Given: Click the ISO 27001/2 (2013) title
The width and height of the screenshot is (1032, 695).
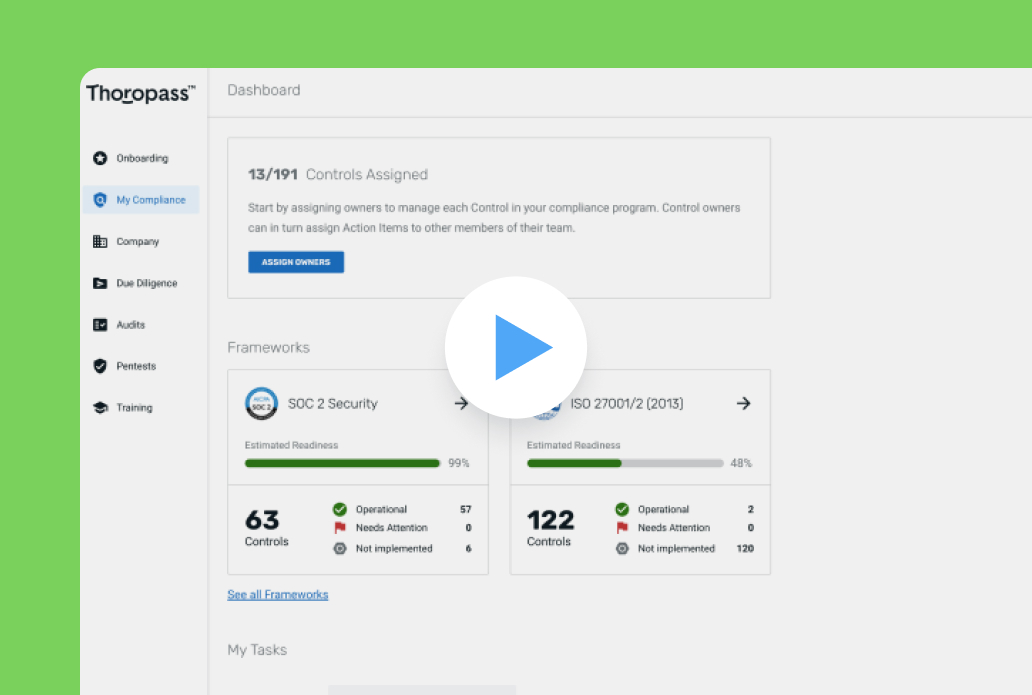Looking at the screenshot, I should coord(627,403).
